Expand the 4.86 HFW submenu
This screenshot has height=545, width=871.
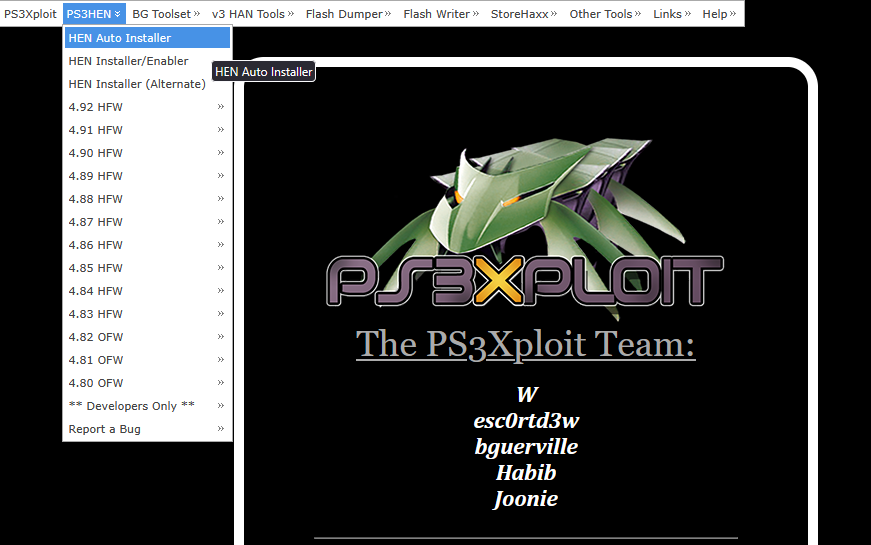tap(147, 245)
